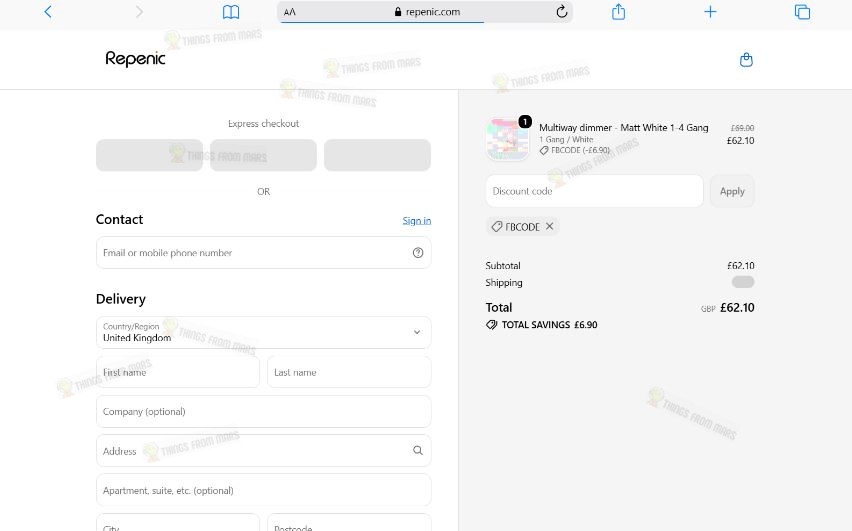Click the search magnifier in Address field

click(x=418, y=451)
